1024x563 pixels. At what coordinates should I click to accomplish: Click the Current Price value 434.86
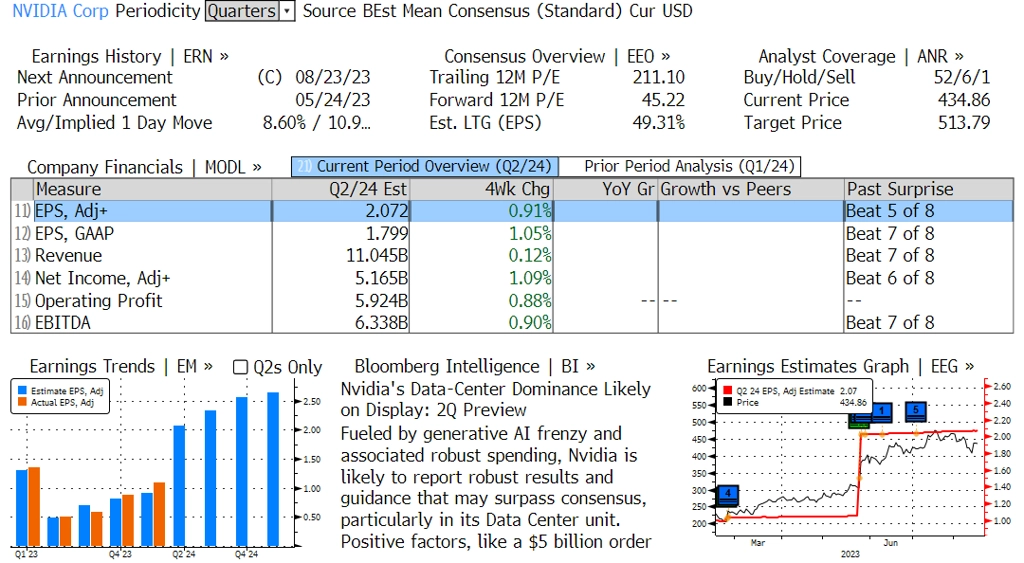tap(964, 100)
